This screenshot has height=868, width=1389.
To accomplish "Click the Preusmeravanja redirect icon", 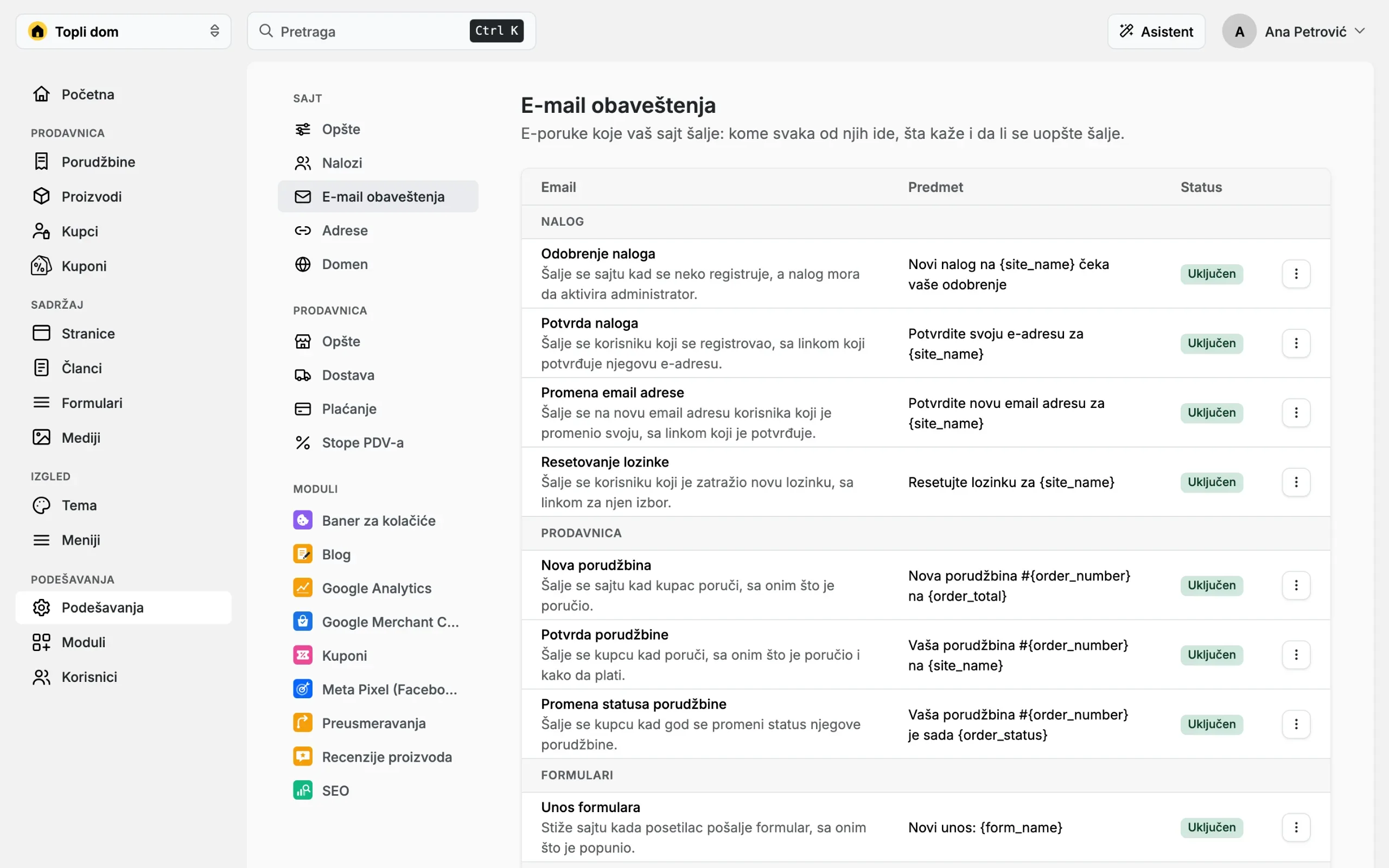I will 302,723.
